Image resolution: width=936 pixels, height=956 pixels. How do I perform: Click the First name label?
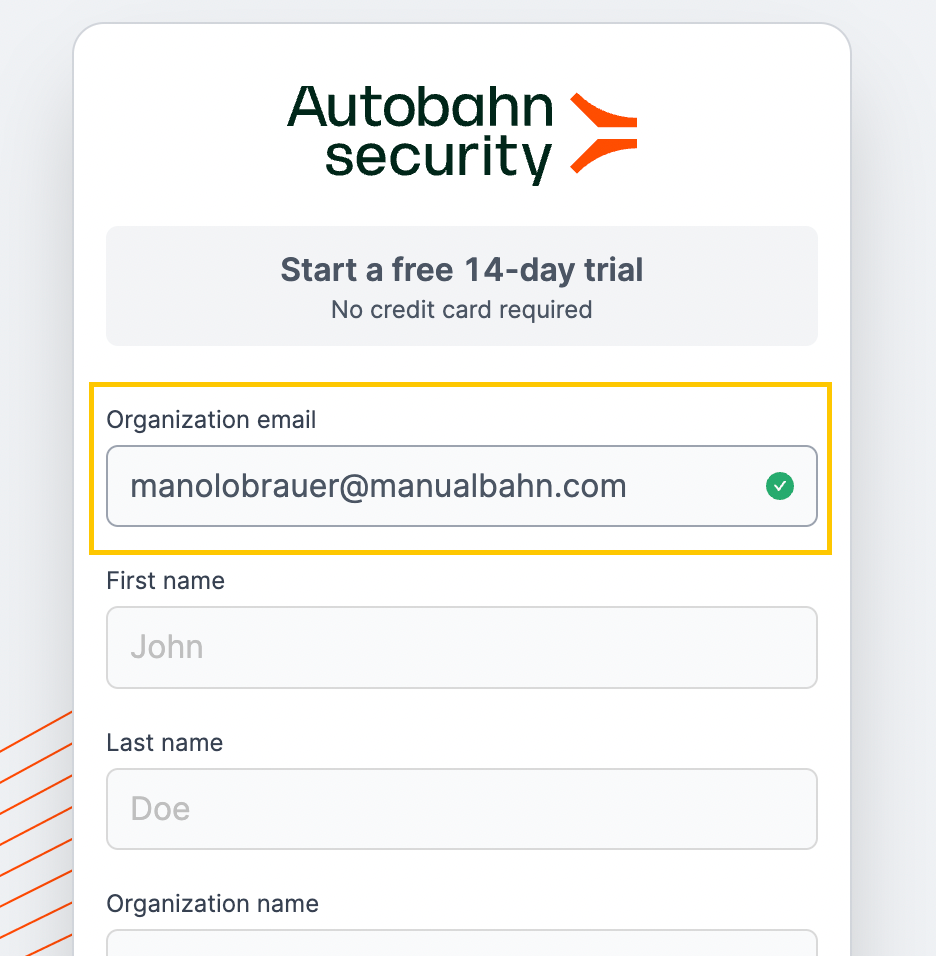165,580
